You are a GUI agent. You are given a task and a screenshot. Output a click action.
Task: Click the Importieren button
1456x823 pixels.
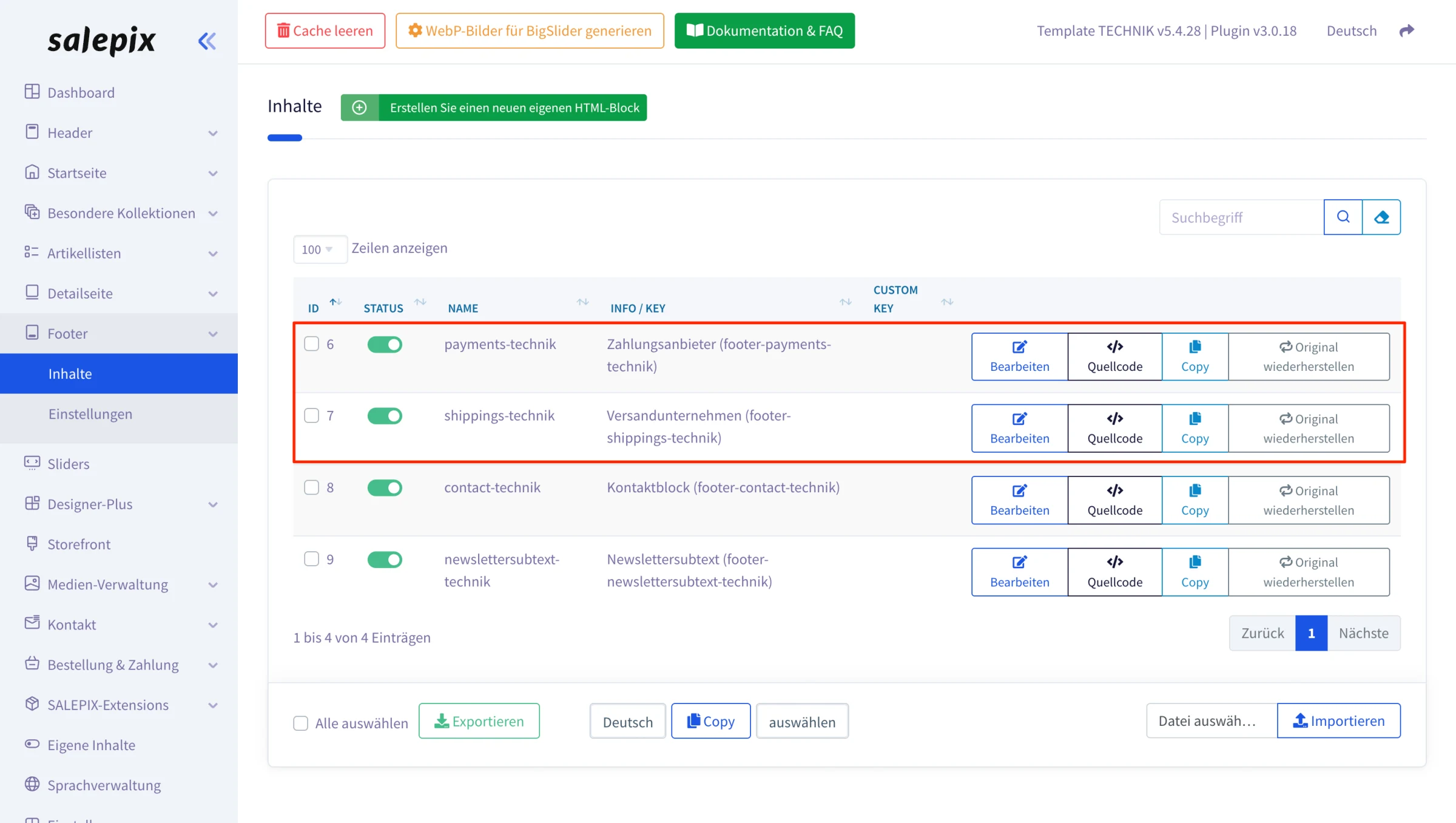click(x=1339, y=720)
